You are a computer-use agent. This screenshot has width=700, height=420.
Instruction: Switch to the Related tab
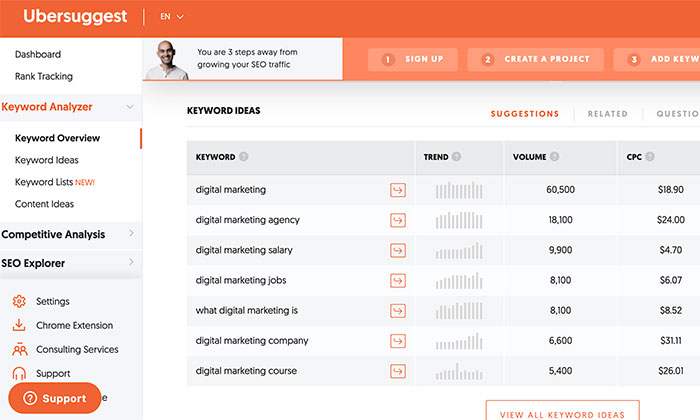[608, 114]
